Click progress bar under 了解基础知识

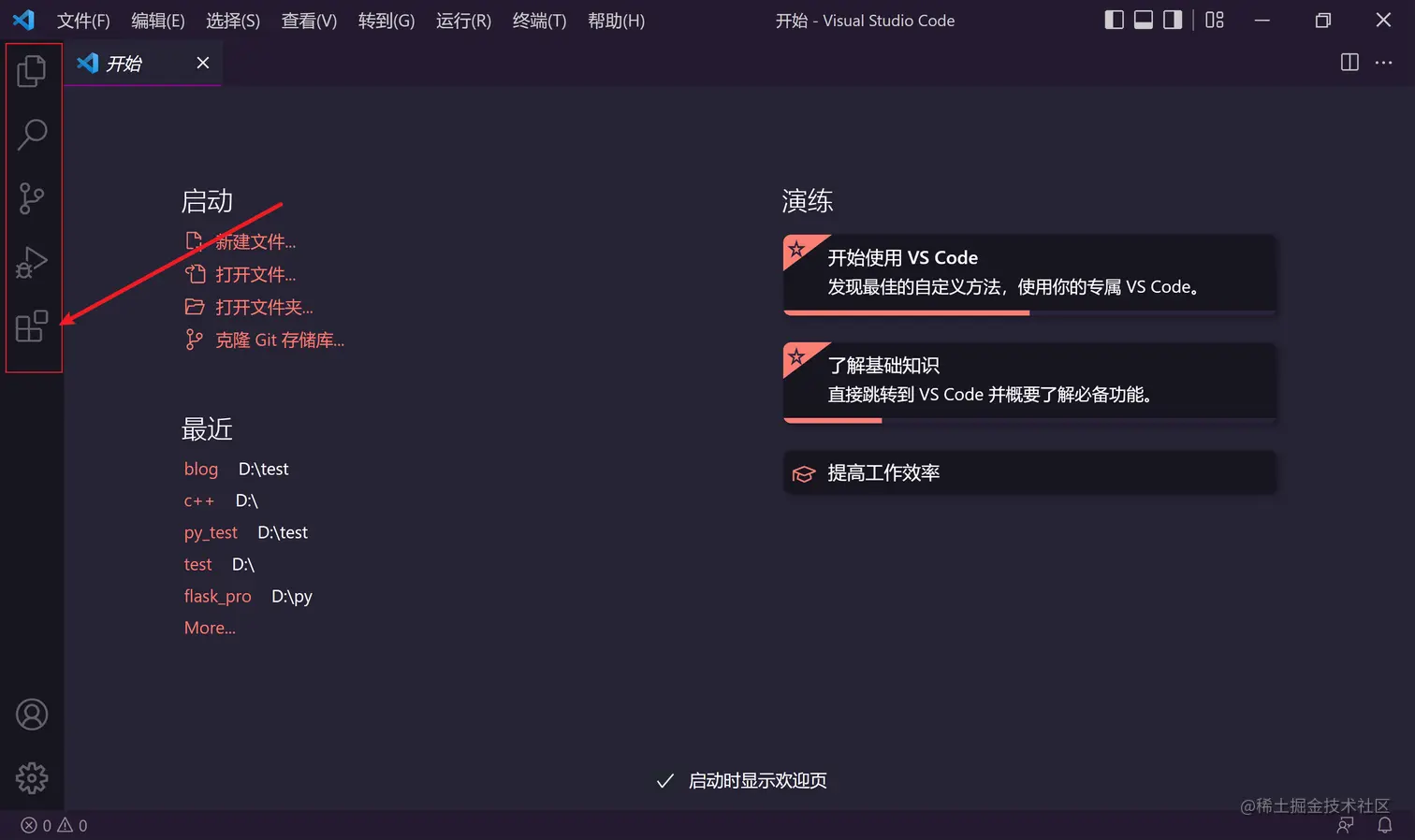1029,420
